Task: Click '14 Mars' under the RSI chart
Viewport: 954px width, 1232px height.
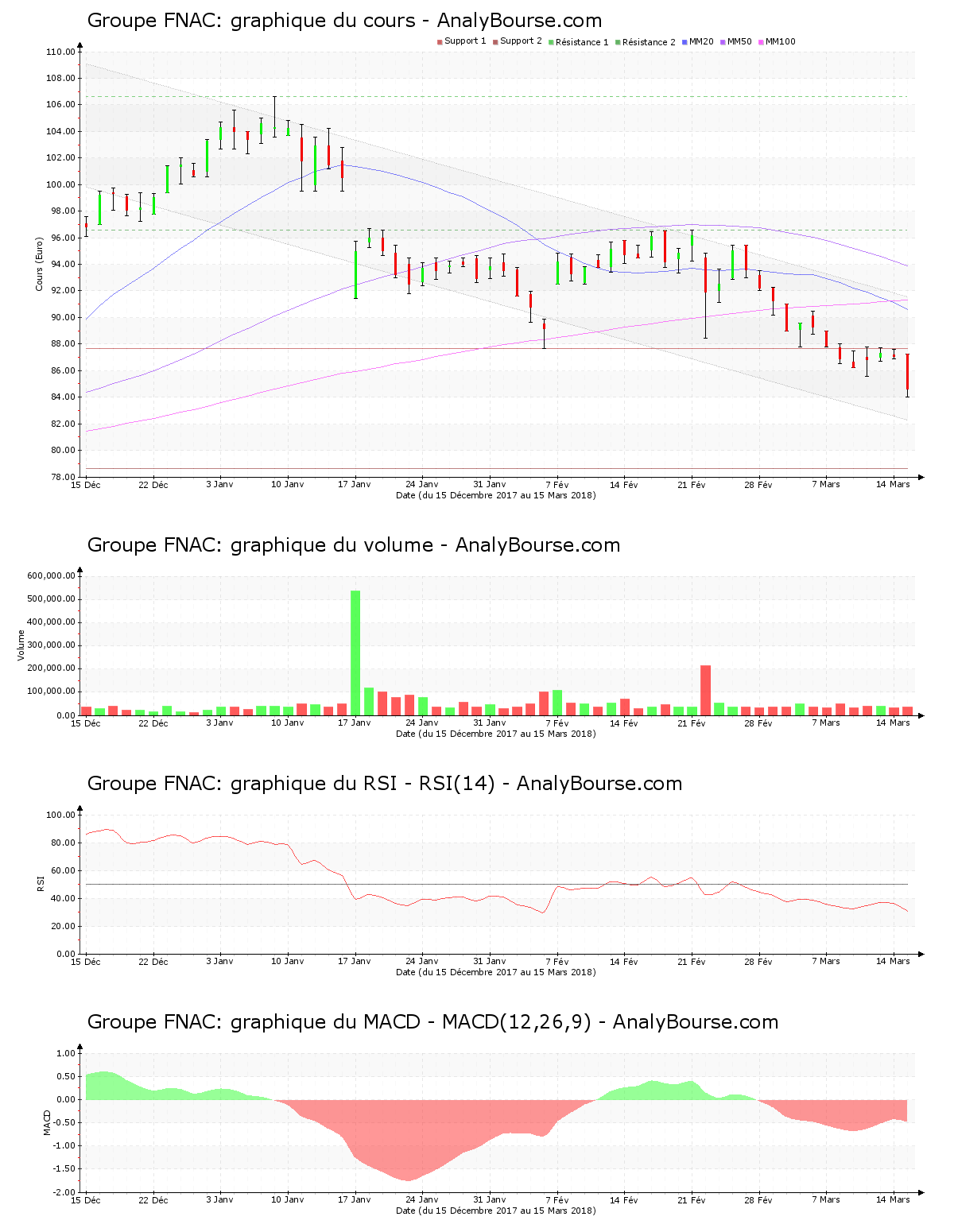Action: pos(893,962)
